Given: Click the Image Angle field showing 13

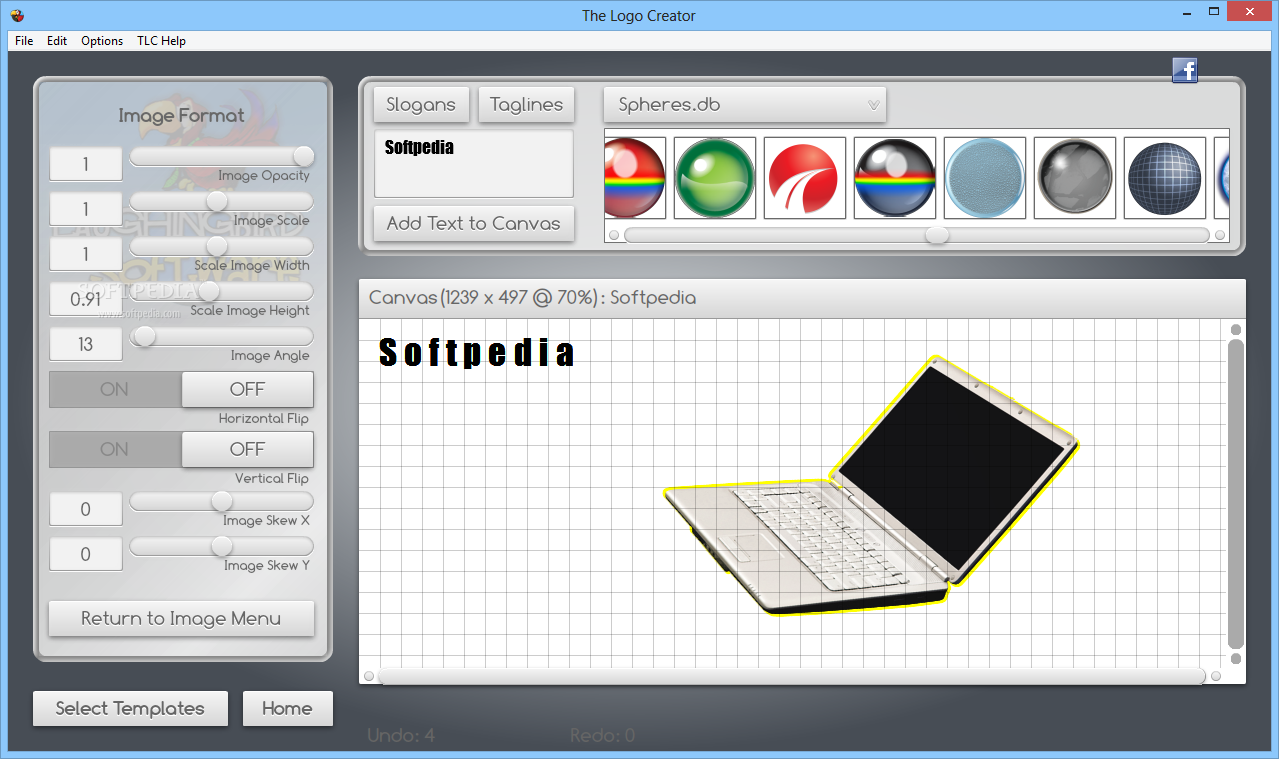Looking at the screenshot, I should [86, 344].
